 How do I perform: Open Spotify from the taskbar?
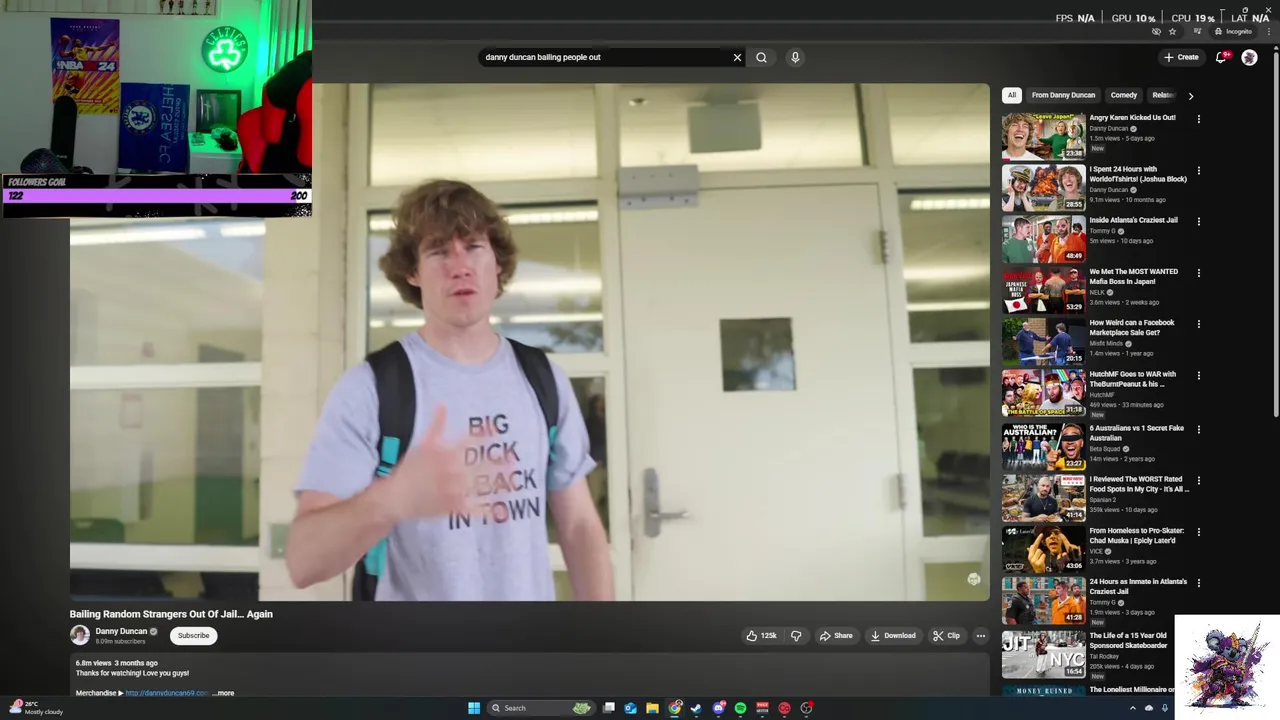click(740, 708)
